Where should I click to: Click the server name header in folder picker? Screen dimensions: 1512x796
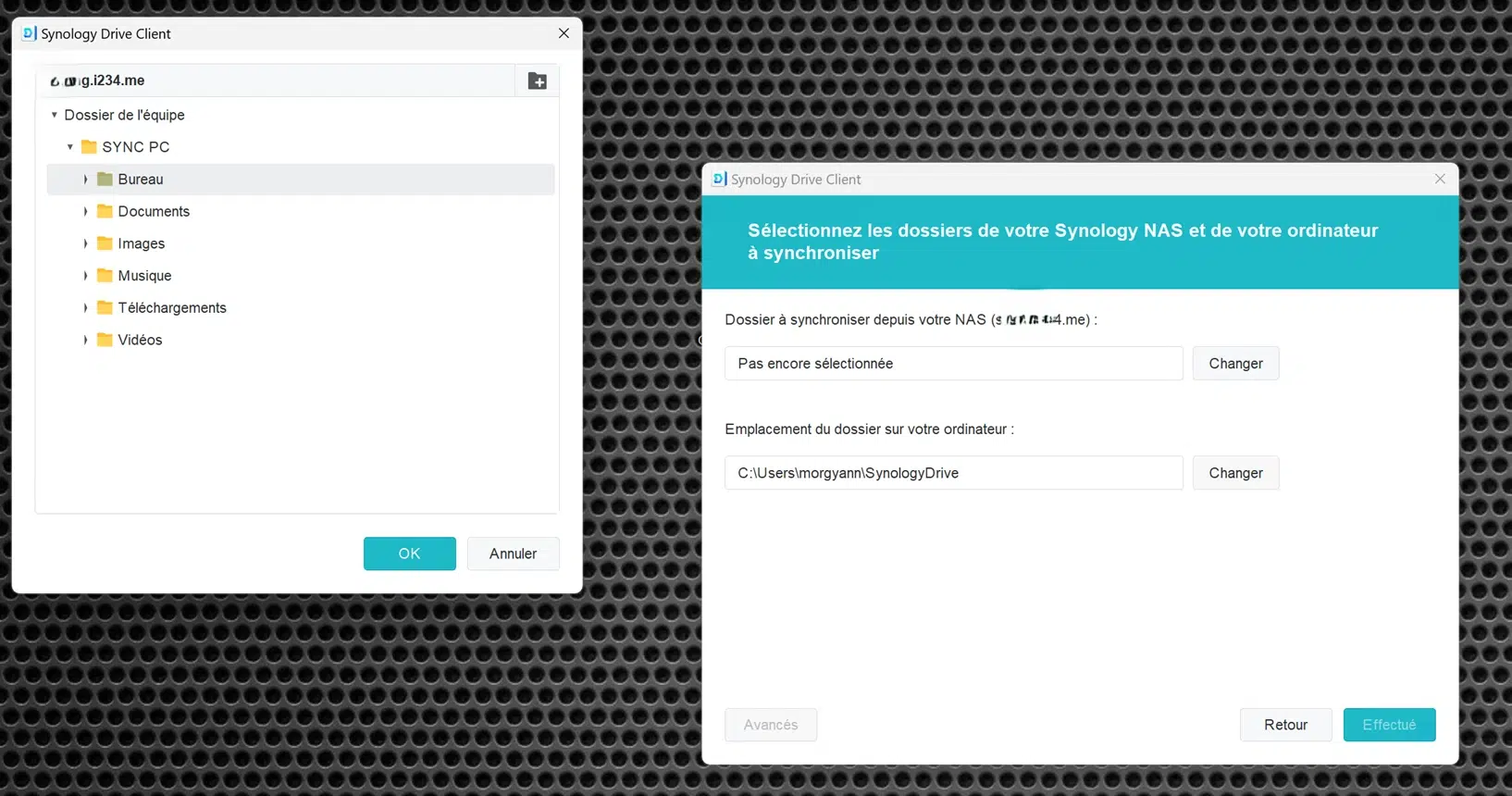pyautogui.click(x=97, y=81)
